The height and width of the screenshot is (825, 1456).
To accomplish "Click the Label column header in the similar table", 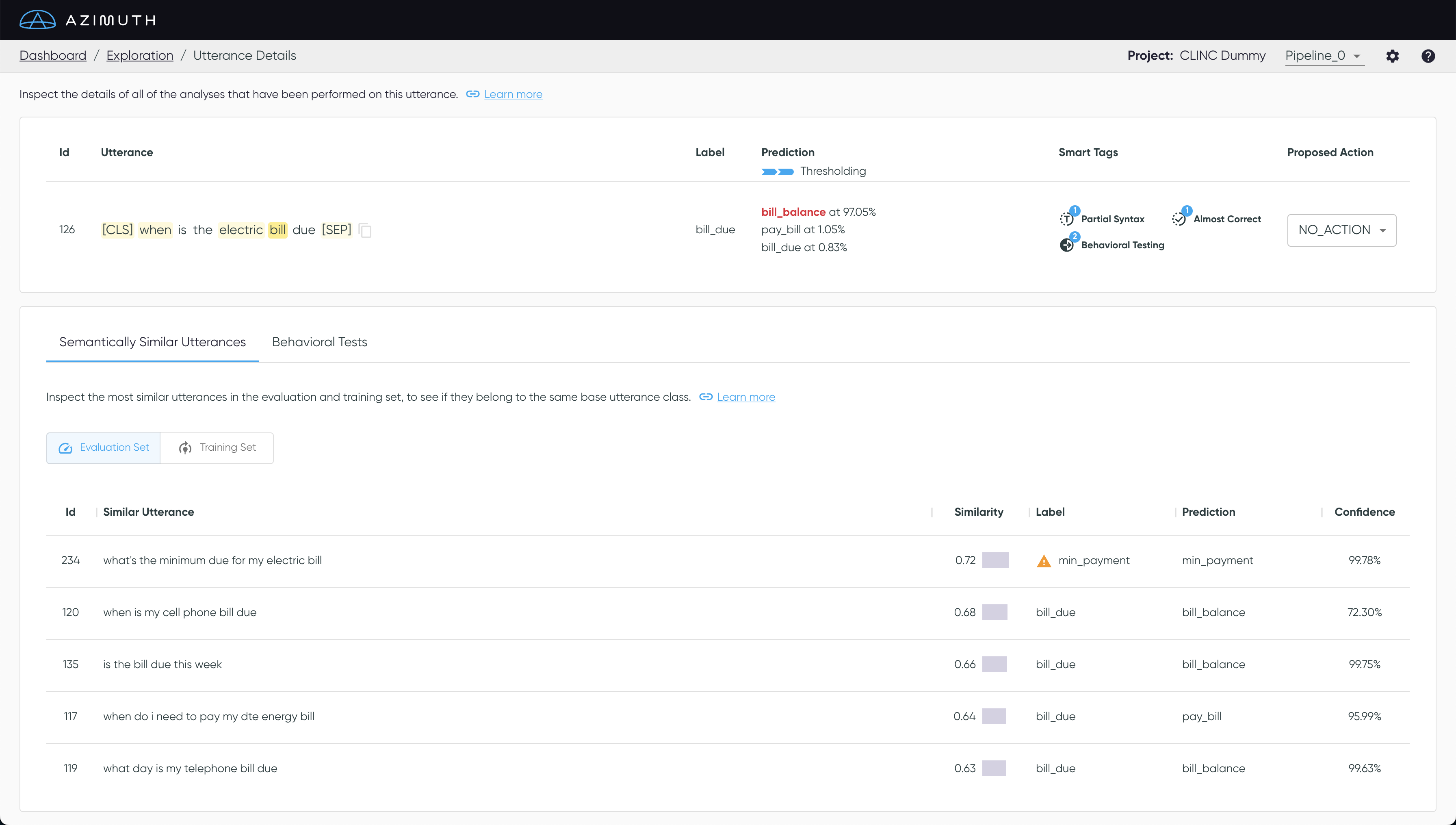I will click(x=1050, y=512).
